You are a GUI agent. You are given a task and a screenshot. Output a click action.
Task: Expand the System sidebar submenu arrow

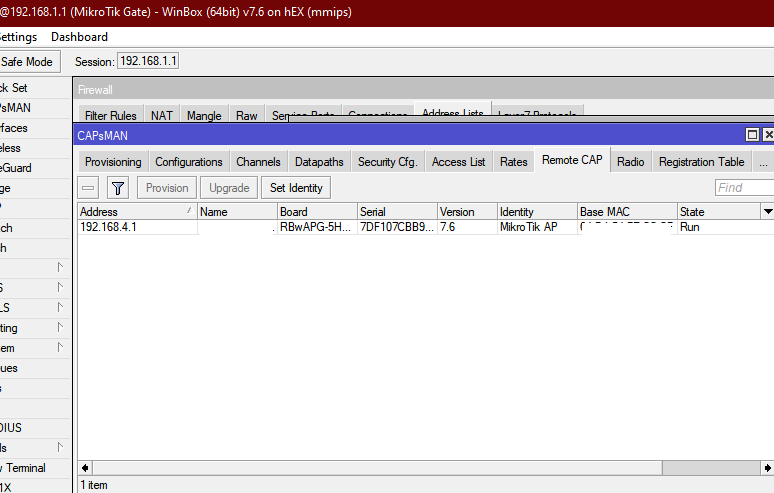click(60, 347)
